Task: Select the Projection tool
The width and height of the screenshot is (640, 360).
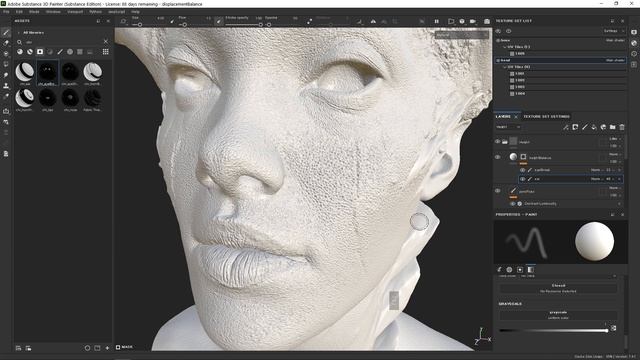Action: [x=6, y=53]
